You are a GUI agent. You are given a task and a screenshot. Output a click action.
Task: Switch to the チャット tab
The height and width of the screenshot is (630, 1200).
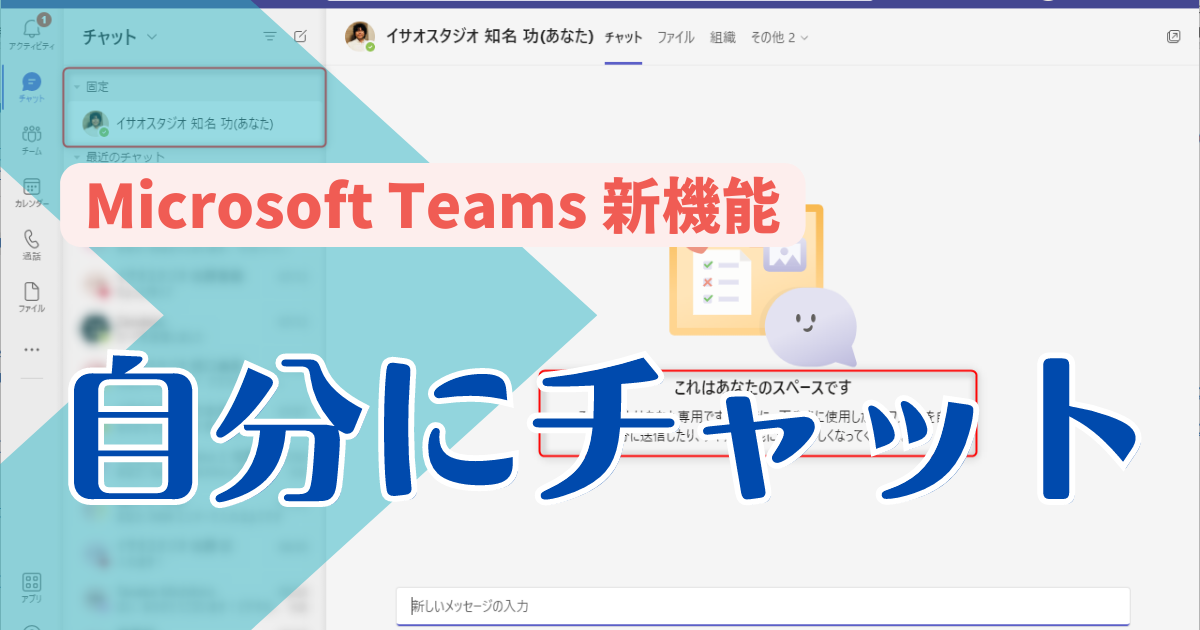tap(624, 37)
